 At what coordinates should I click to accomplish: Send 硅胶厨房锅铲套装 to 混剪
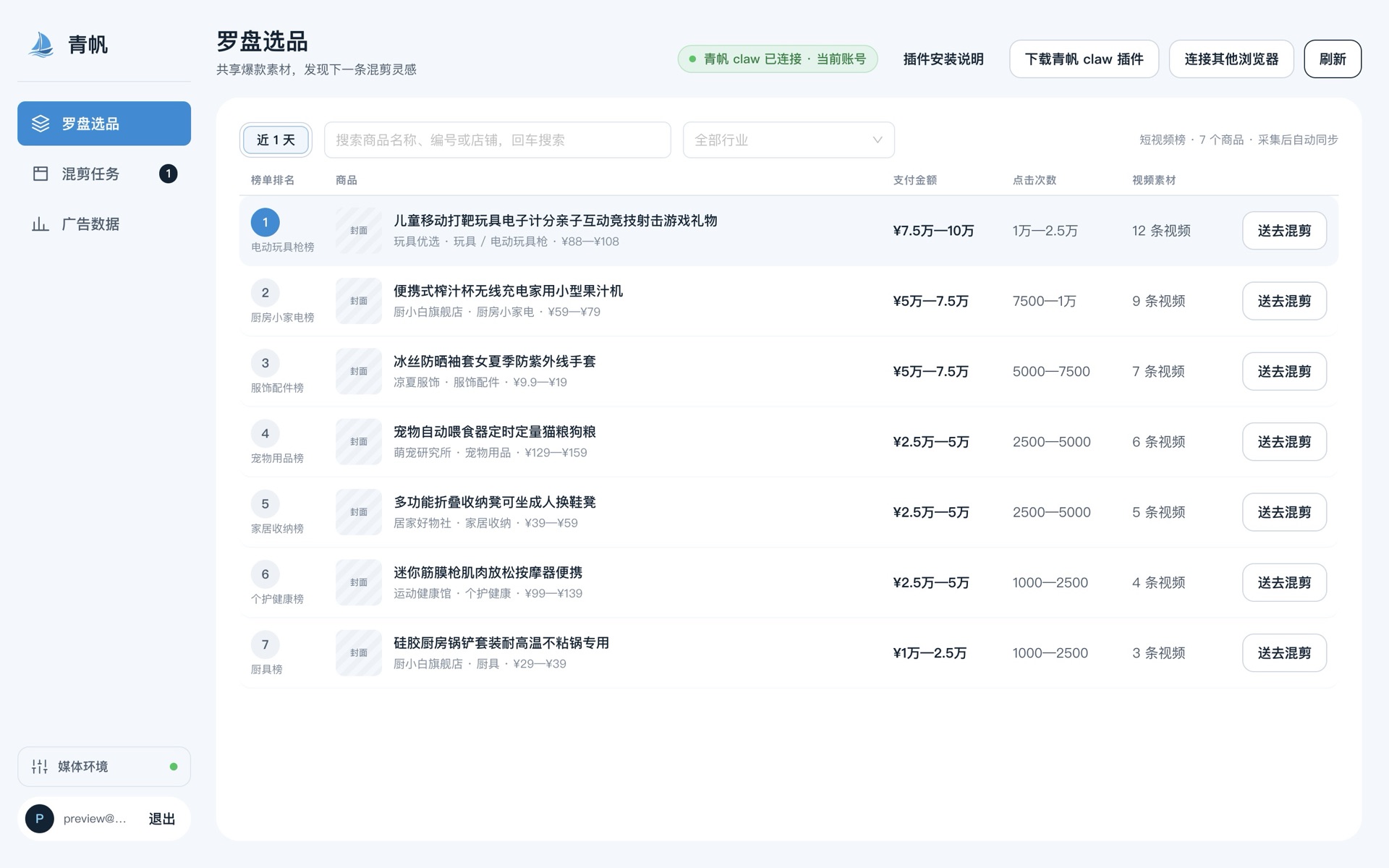(x=1284, y=652)
